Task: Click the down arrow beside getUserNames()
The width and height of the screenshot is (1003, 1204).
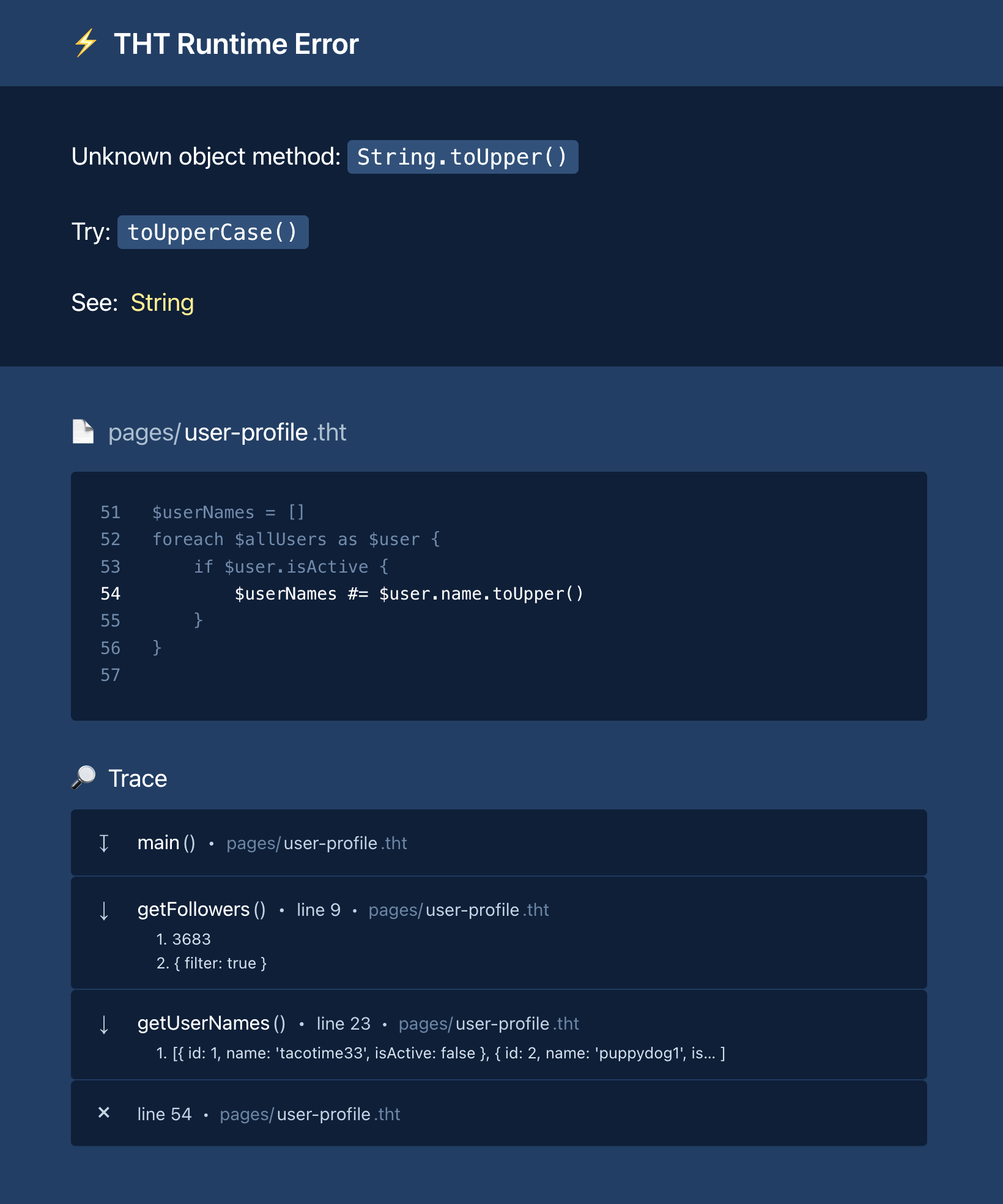Action: coord(104,1024)
